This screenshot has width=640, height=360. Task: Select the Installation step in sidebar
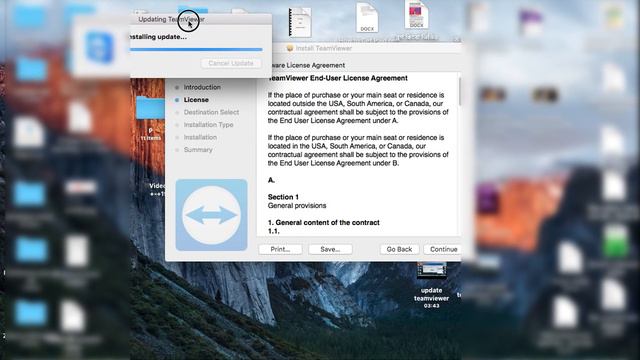click(x=200, y=137)
